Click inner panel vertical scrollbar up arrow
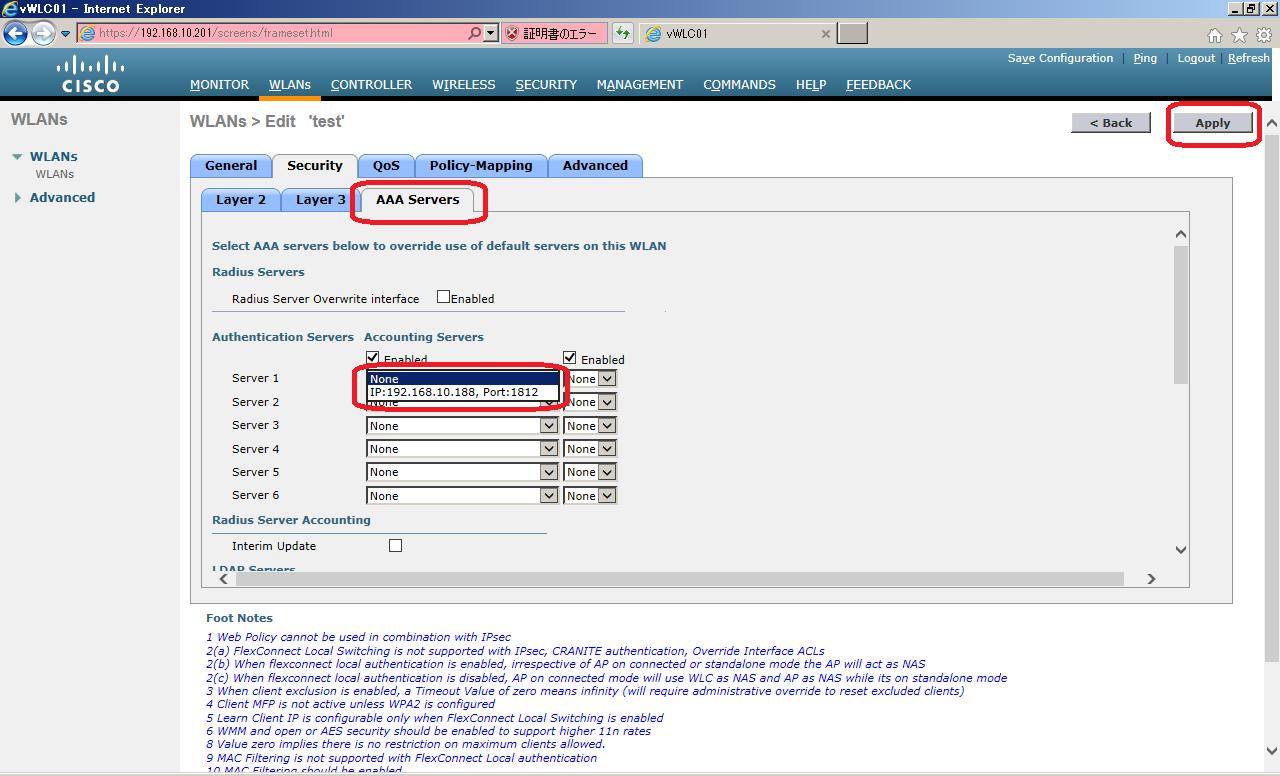 [1181, 234]
